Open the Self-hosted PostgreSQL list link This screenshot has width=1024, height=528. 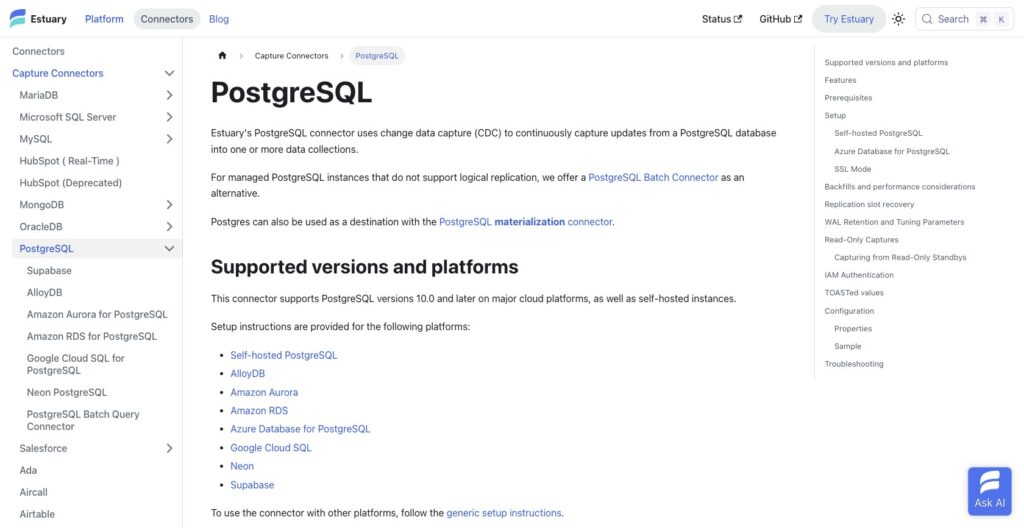(x=283, y=355)
